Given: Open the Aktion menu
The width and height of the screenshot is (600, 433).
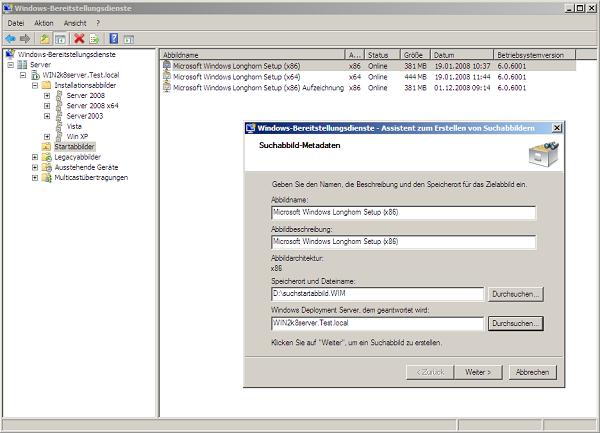Looking at the screenshot, I should click(44, 23).
